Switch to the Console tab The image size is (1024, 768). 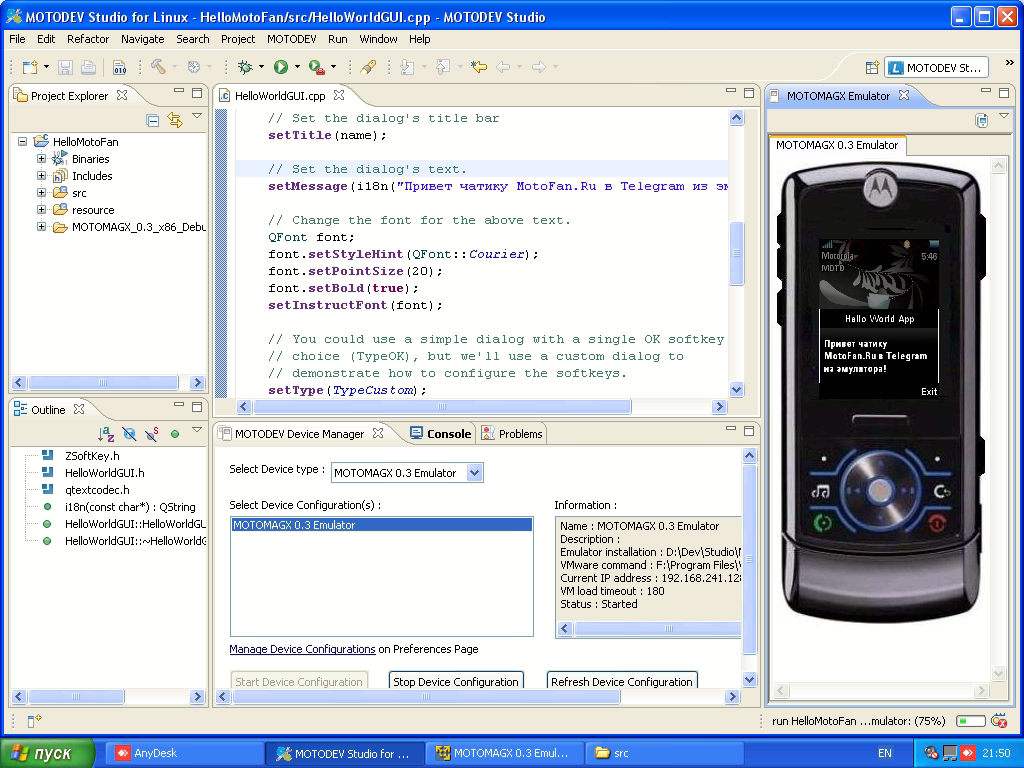(440, 434)
